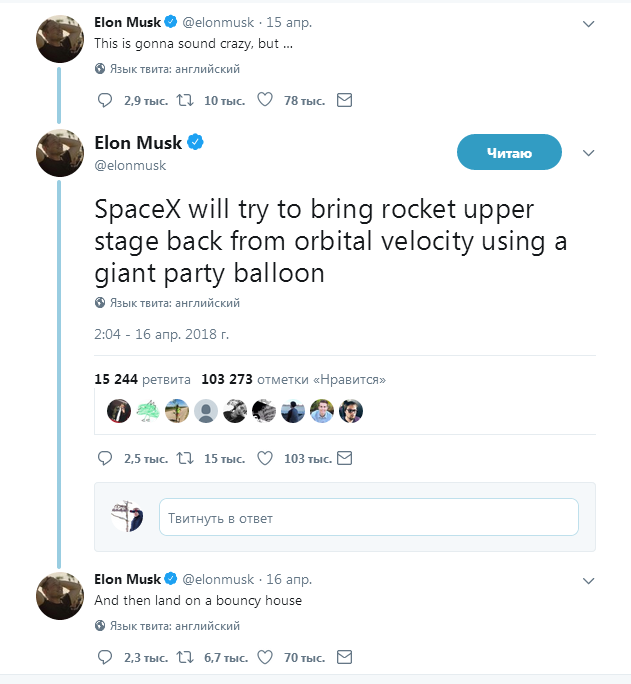Expand the options chevron next to 'Читаю'
631x684 pixels.
pos(588,153)
